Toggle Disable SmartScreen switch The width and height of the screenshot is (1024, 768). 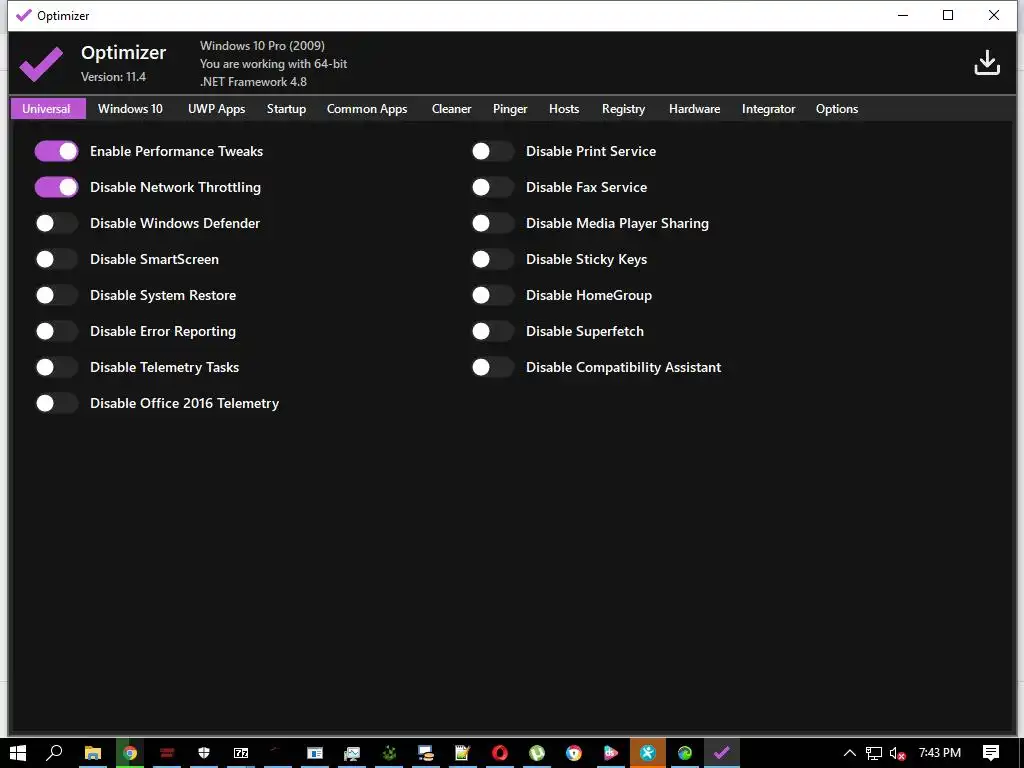pos(57,259)
